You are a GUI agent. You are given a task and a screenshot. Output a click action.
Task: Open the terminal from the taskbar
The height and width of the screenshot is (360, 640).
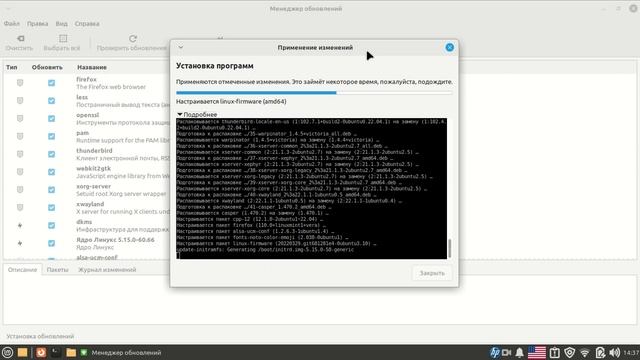(x=56, y=352)
